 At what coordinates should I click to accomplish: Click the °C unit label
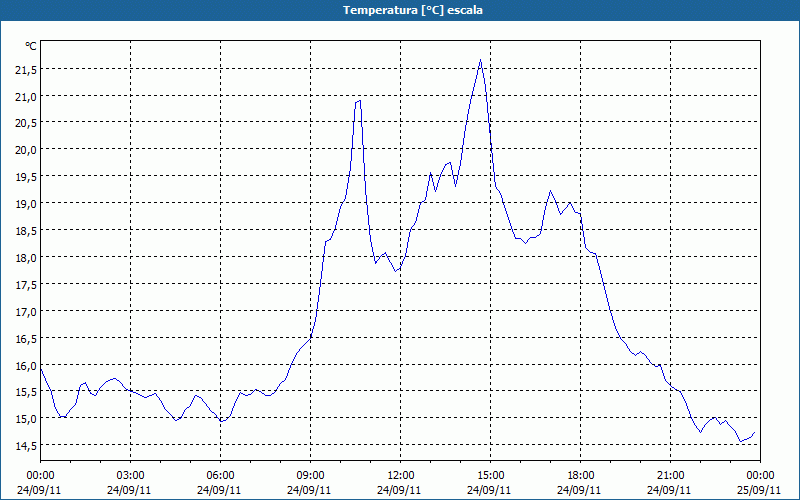tap(31, 46)
